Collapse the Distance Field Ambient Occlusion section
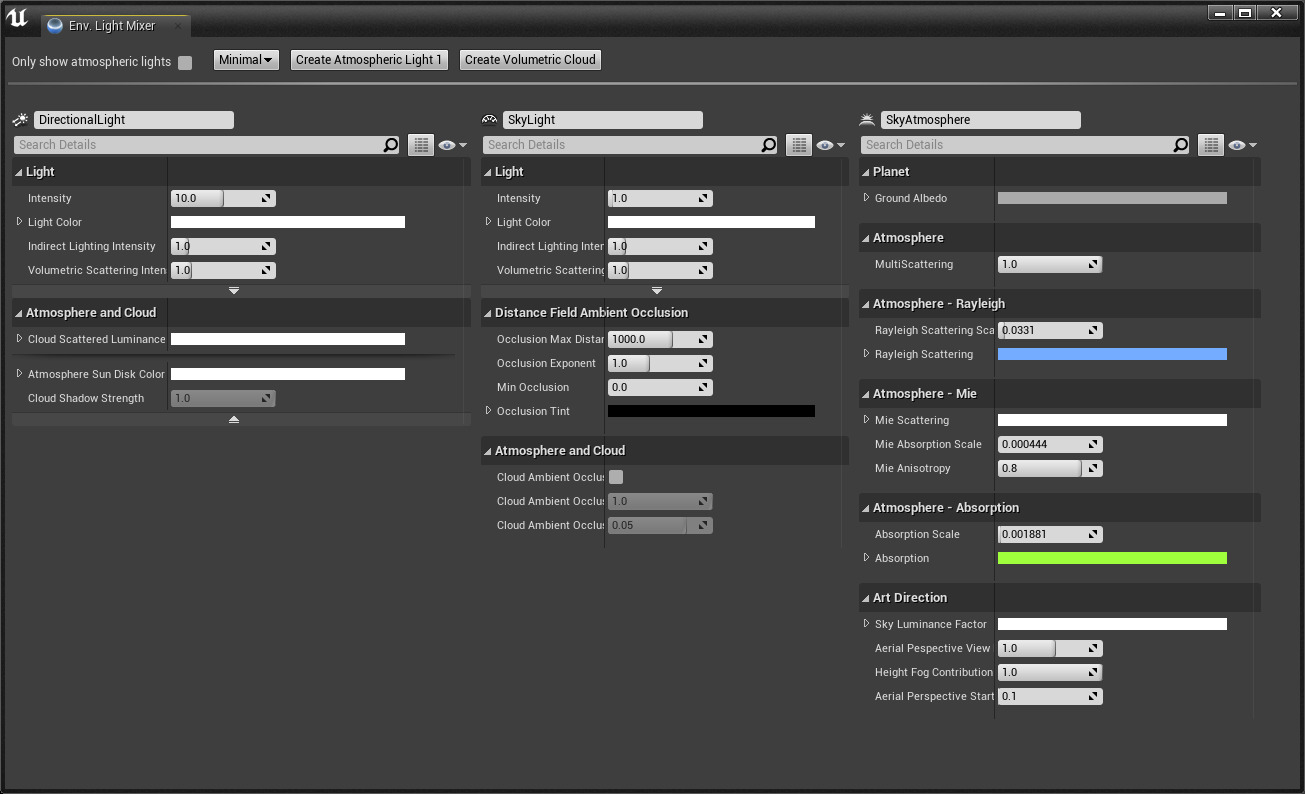The height and width of the screenshot is (794, 1305). (487, 313)
